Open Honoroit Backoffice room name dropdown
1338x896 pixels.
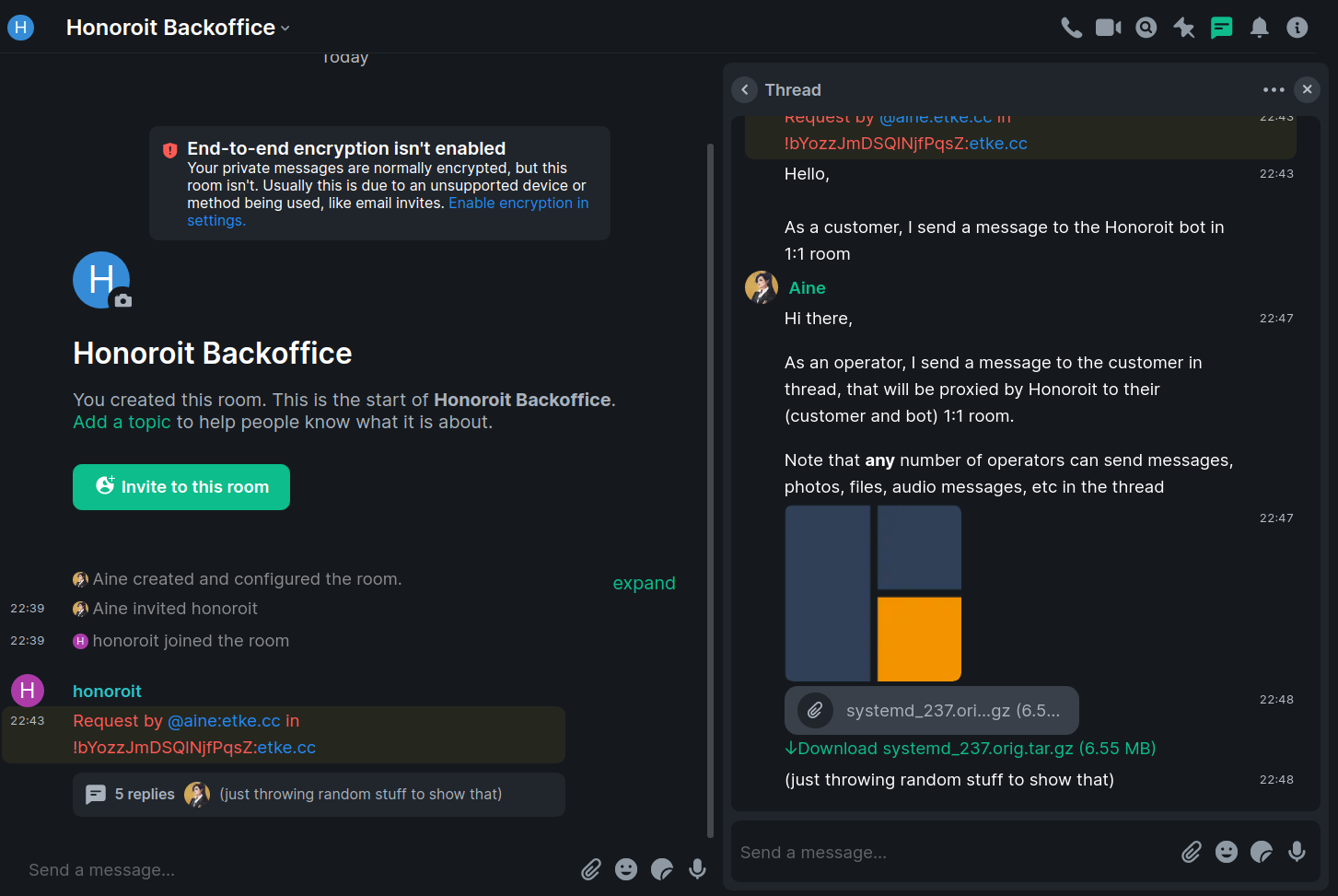click(x=178, y=28)
